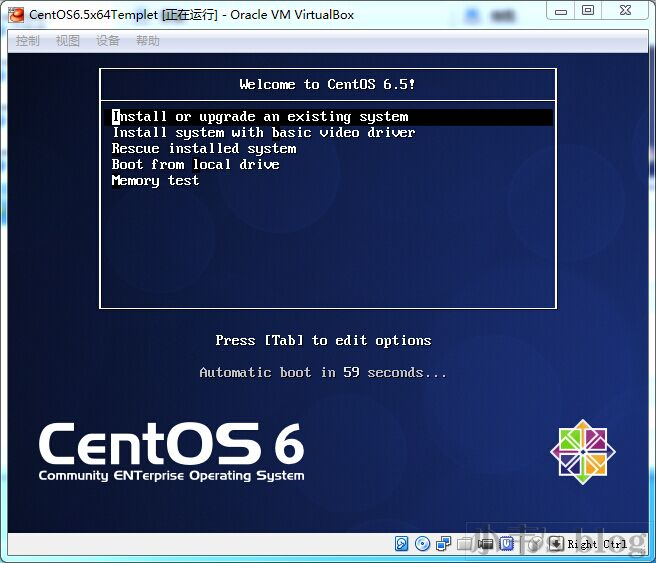Close the VirtualBox VM window
This screenshot has height=563, width=656.
coord(625,10)
